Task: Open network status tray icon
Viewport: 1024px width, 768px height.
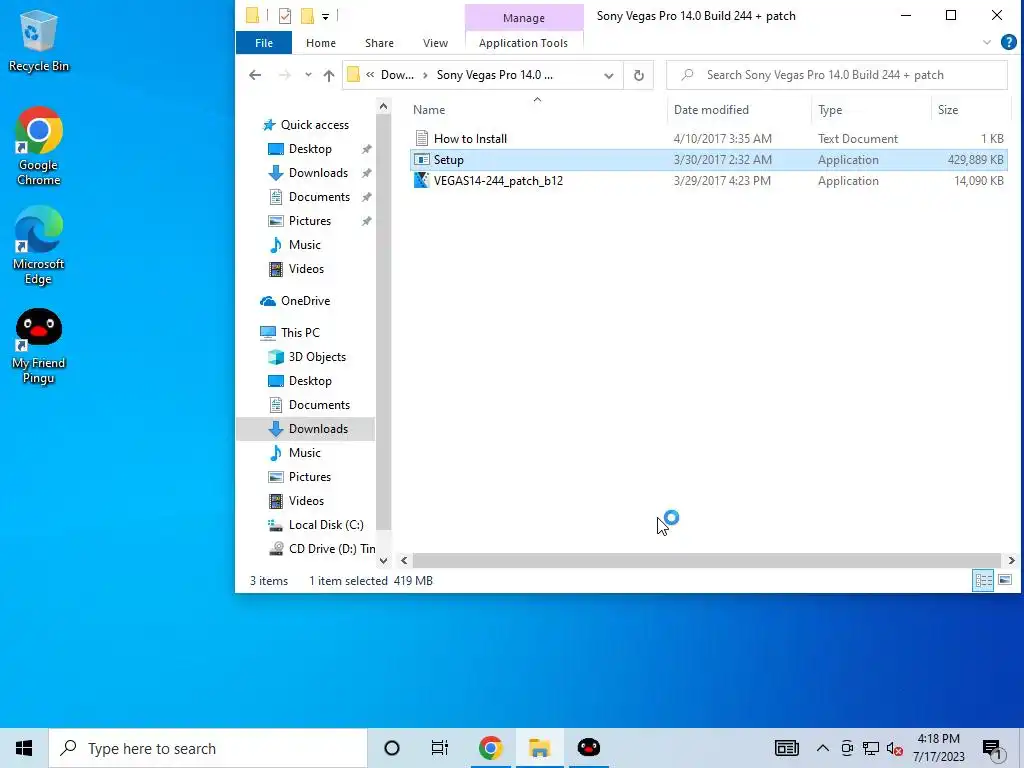Action: pyautogui.click(x=871, y=748)
